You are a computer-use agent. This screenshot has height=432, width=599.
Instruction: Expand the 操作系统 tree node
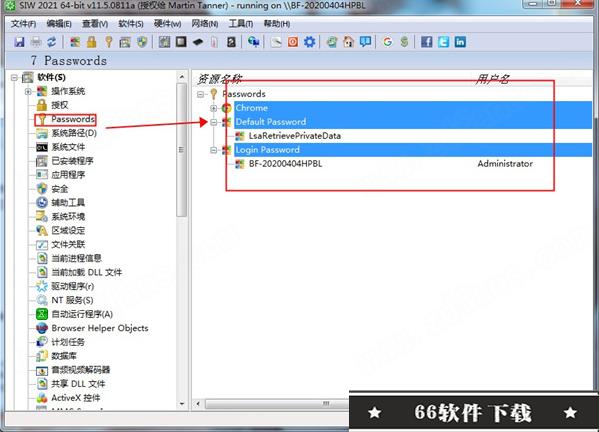click(x=28, y=91)
